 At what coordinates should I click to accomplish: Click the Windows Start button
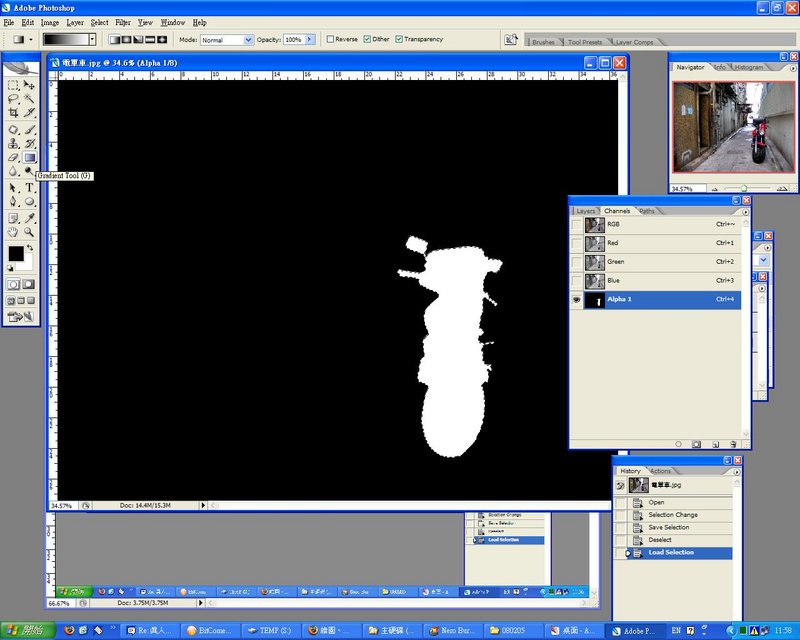pyautogui.click(x=28, y=630)
